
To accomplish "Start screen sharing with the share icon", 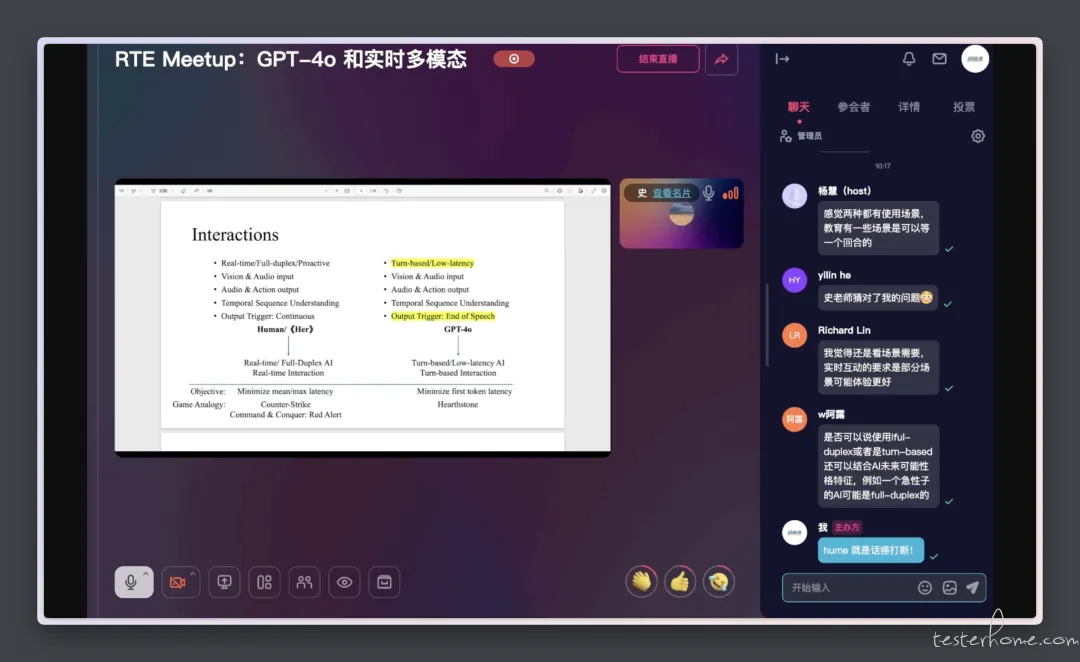I will [225, 582].
